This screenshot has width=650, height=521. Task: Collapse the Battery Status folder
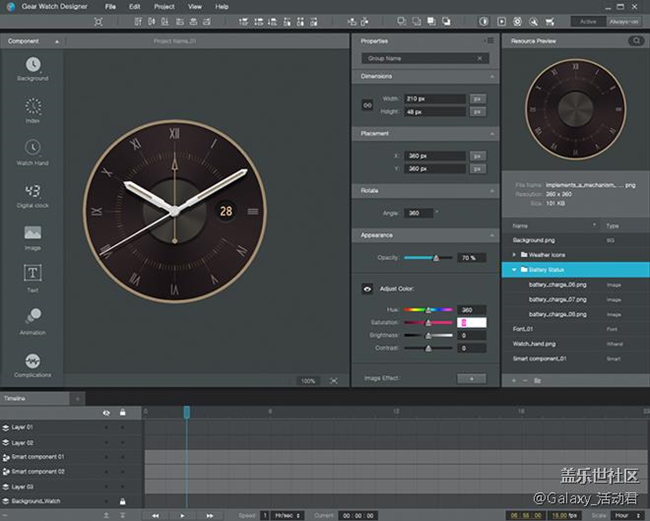514,270
